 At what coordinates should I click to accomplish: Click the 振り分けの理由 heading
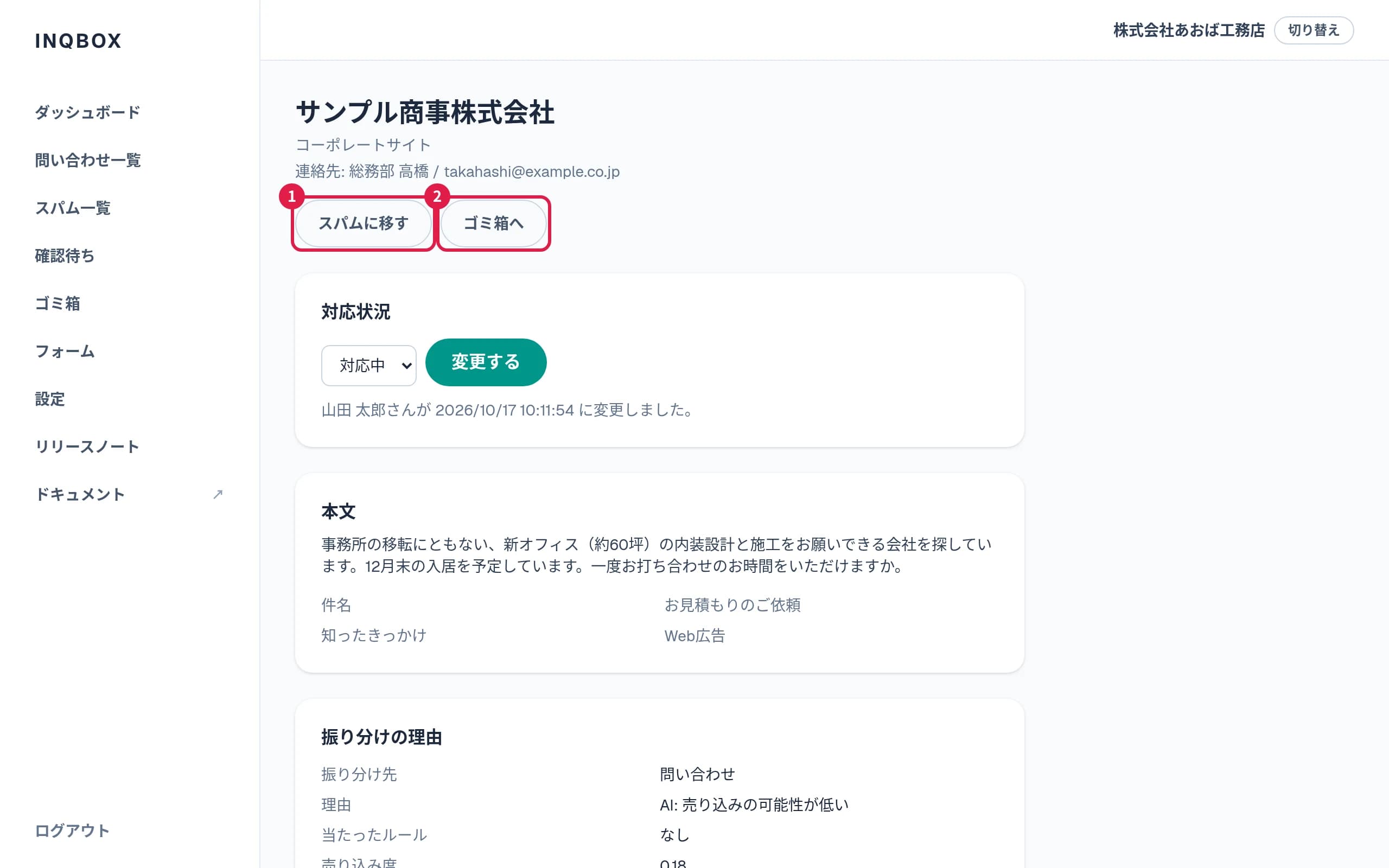[381, 737]
